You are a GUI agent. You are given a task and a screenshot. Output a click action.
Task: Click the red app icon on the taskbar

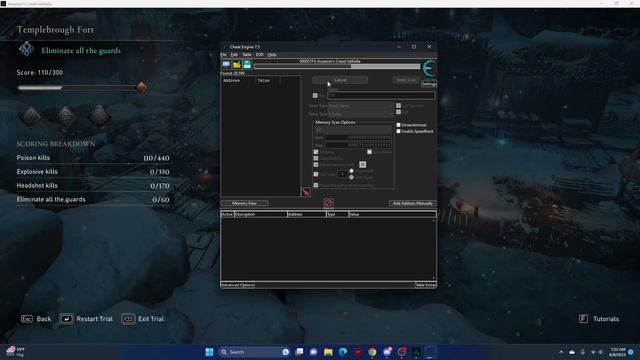(358, 352)
